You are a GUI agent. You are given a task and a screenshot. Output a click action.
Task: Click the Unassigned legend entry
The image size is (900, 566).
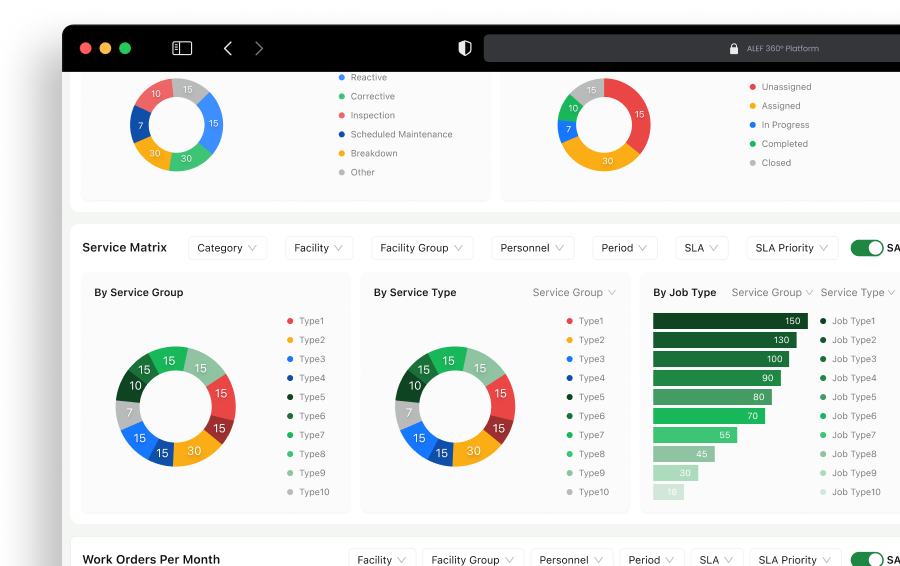781,87
